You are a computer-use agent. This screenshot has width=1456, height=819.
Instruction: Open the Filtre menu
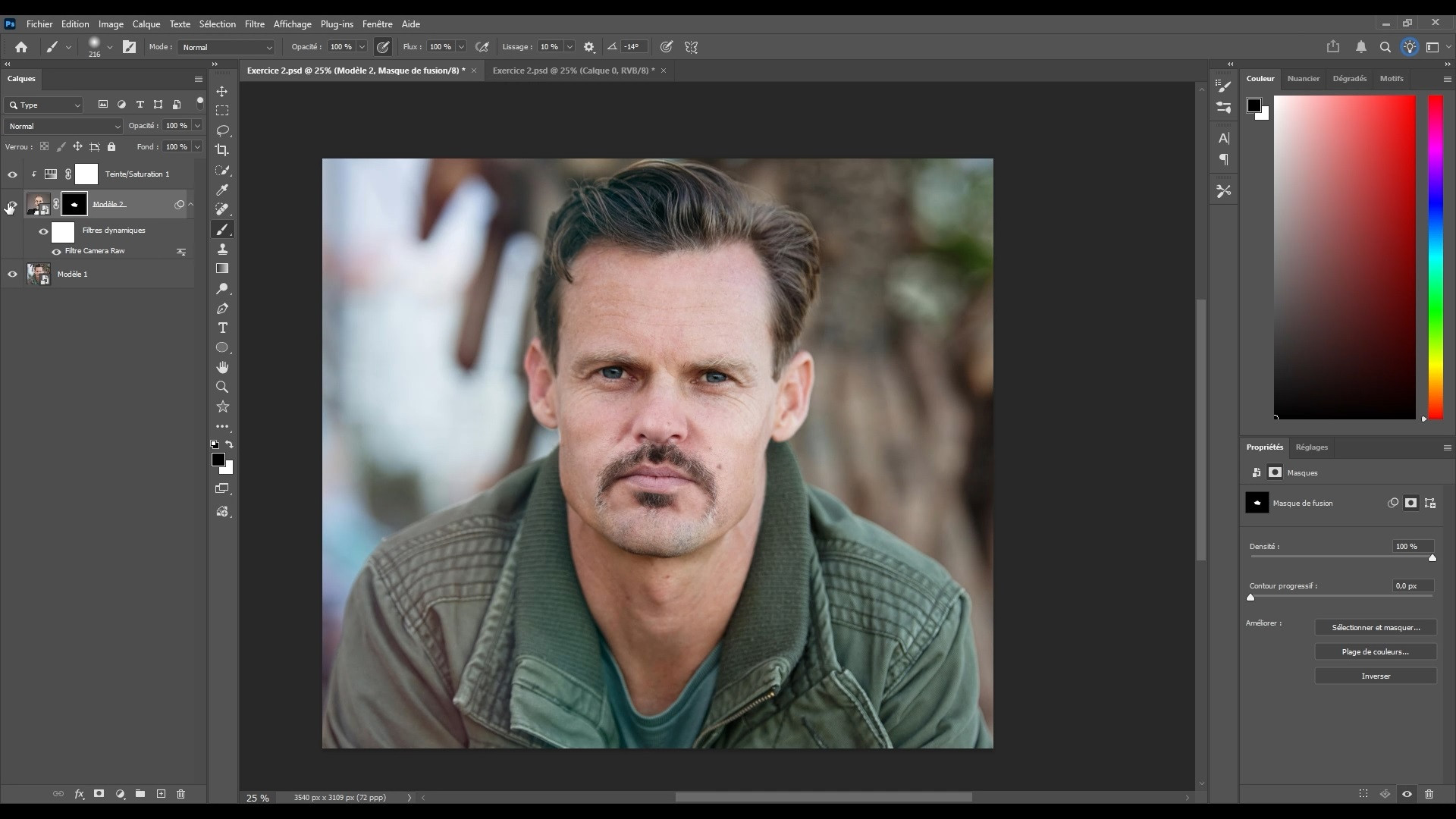click(254, 24)
